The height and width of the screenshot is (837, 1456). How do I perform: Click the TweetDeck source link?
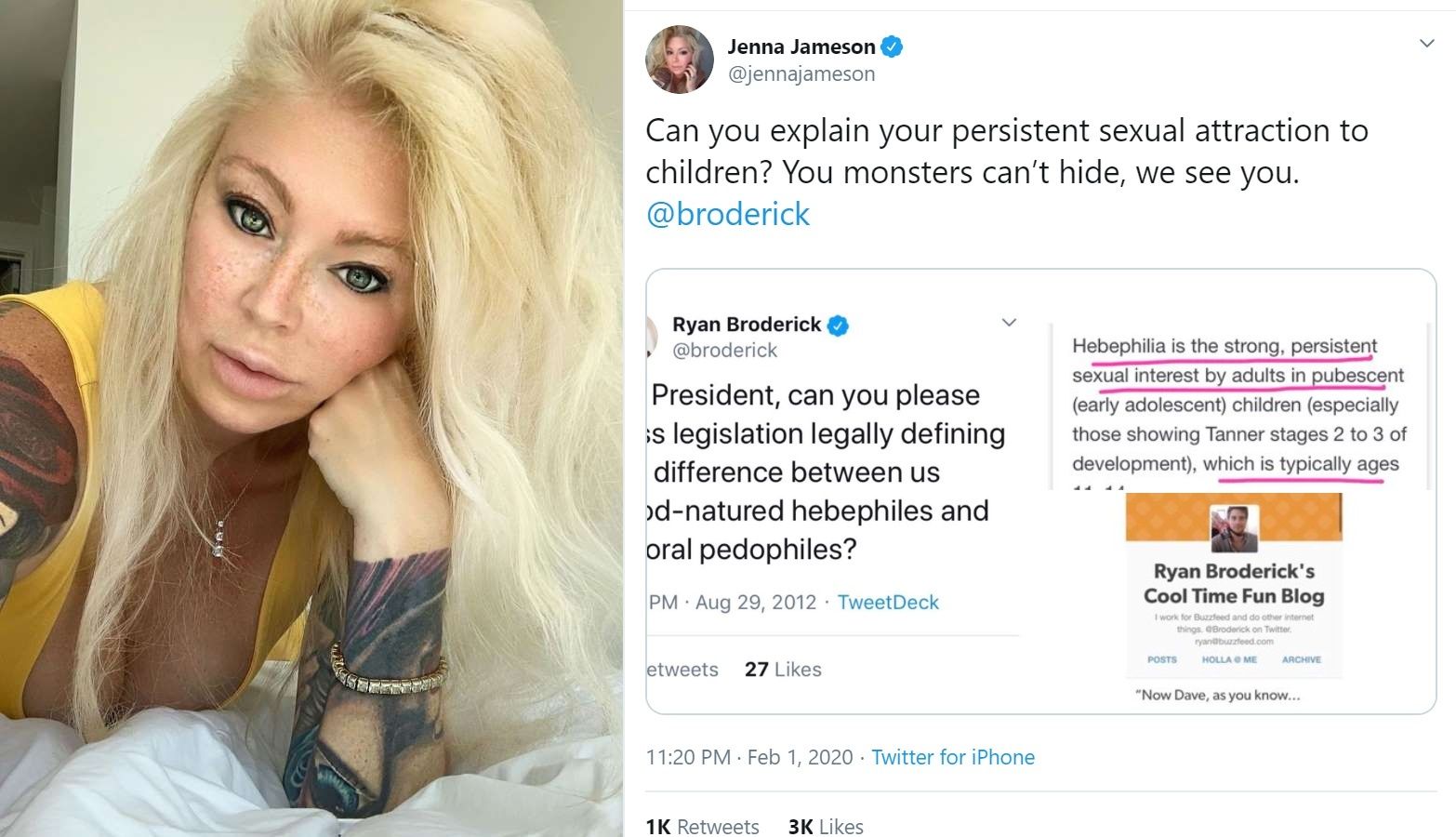click(888, 603)
